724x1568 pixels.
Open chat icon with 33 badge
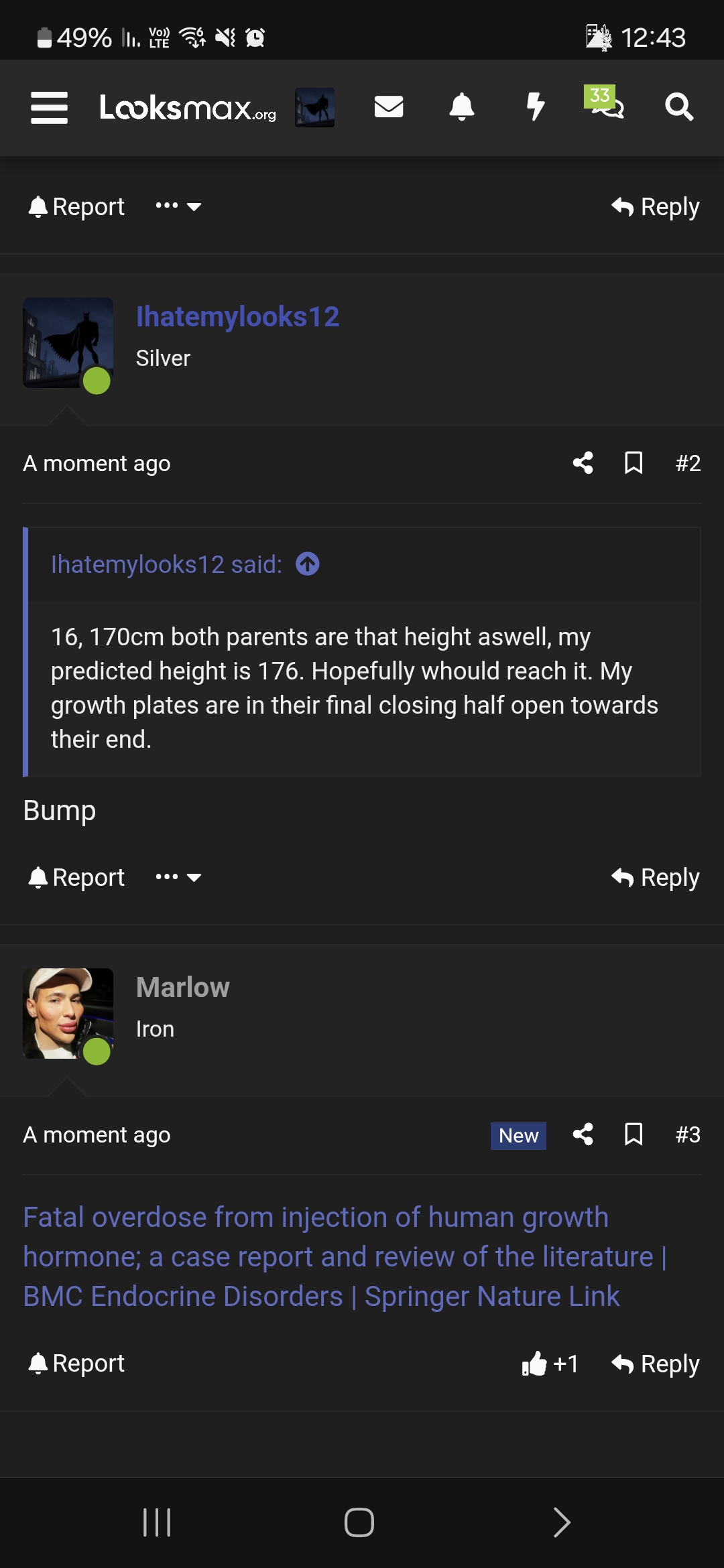tap(605, 104)
